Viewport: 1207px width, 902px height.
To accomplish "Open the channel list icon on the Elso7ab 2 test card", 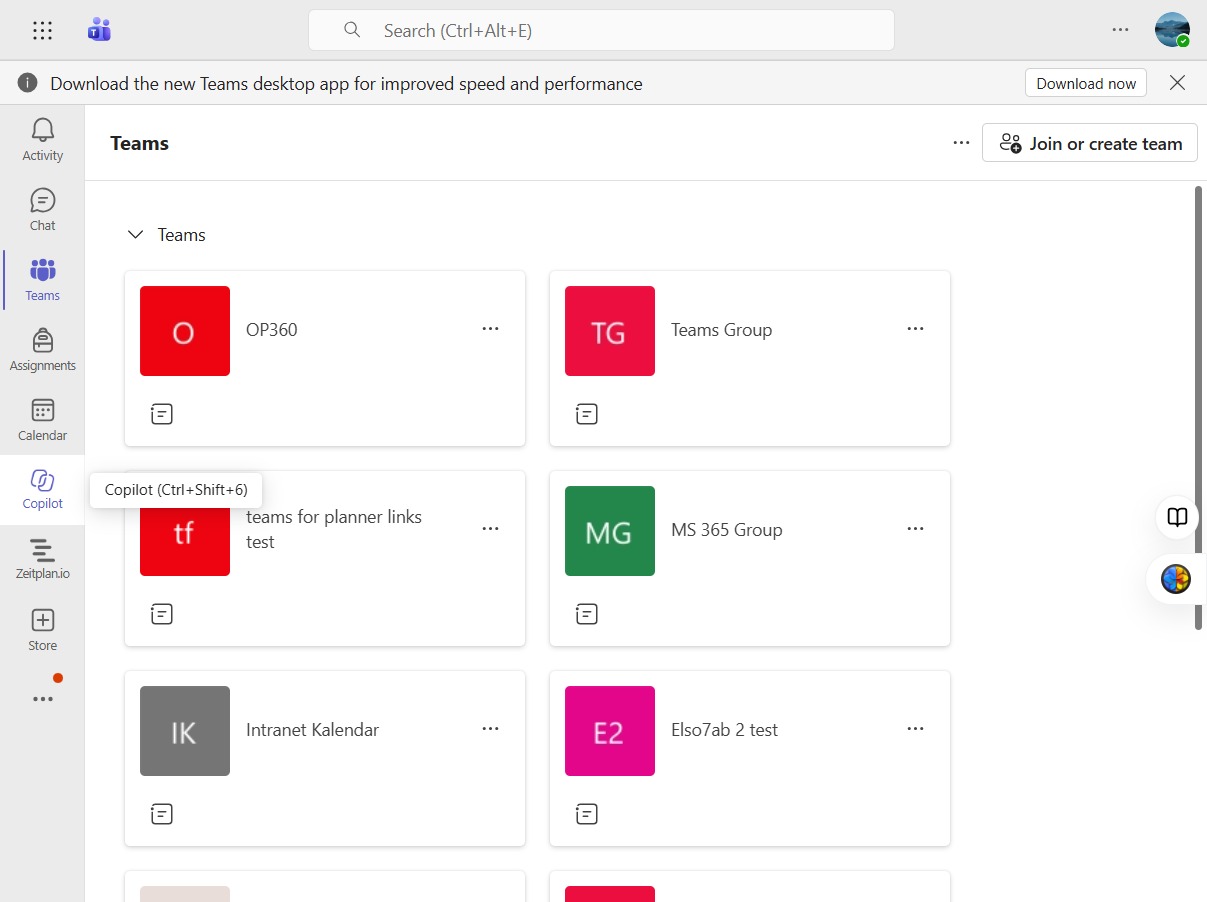I will pyautogui.click(x=587, y=814).
